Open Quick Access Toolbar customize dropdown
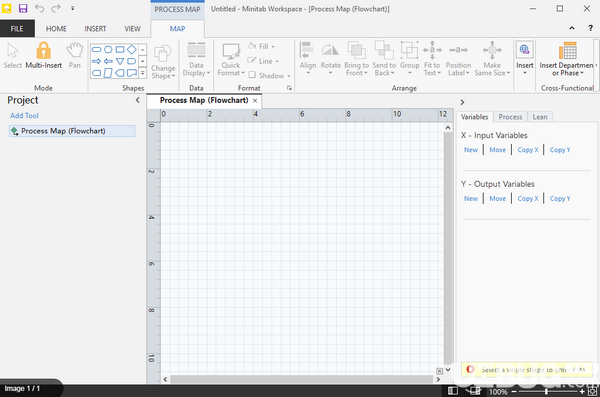The width and height of the screenshot is (600, 397). coord(73,8)
